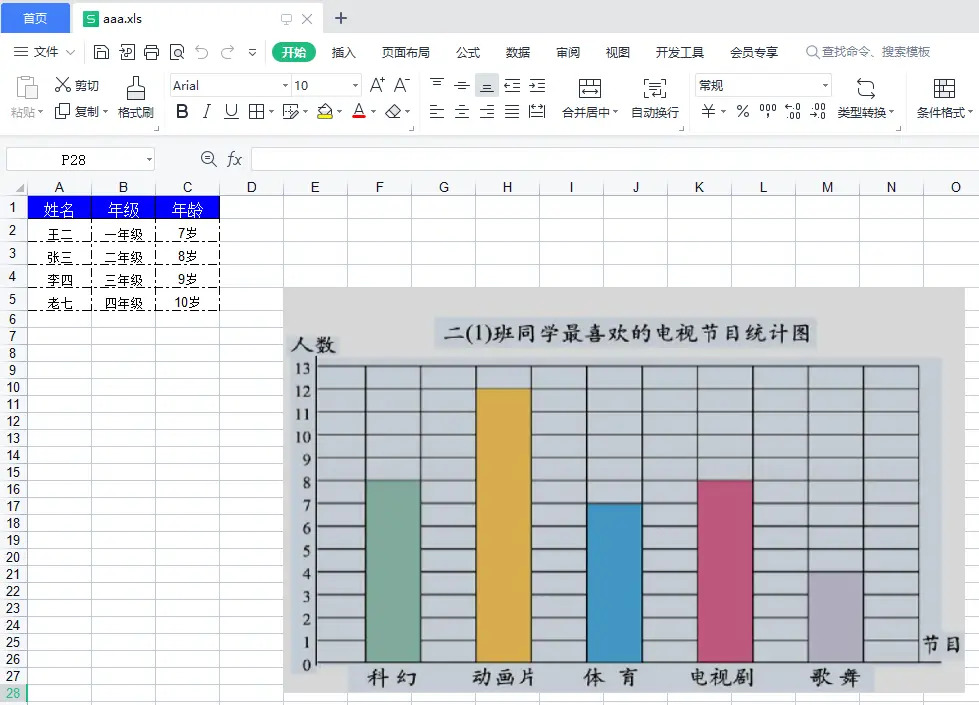The width and height of the screenshot is (979, 705).
Task: Toggle Underline formatting
Action: (x=231, y=112)
